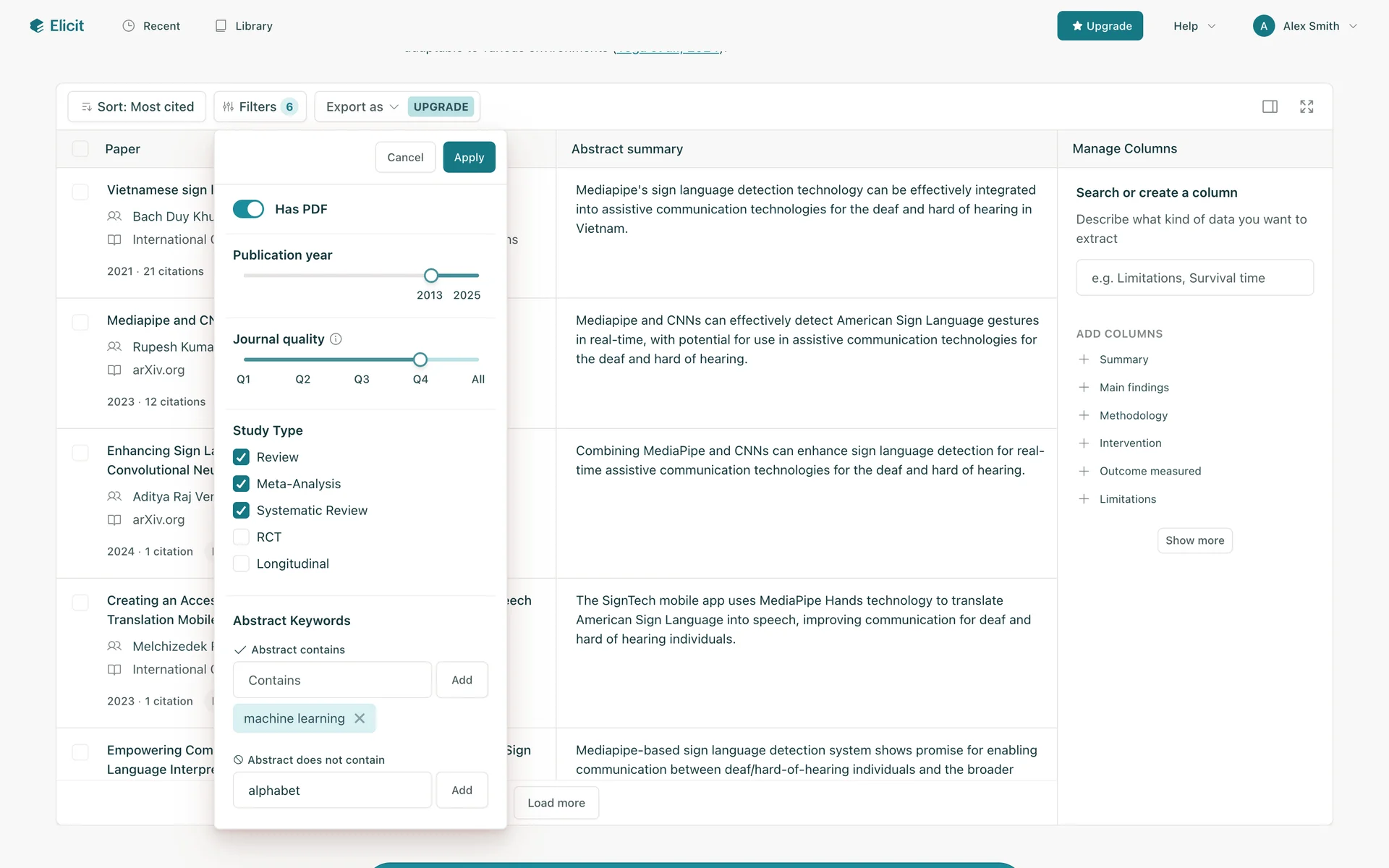Click the Filters sliders icon

[228, 107]
